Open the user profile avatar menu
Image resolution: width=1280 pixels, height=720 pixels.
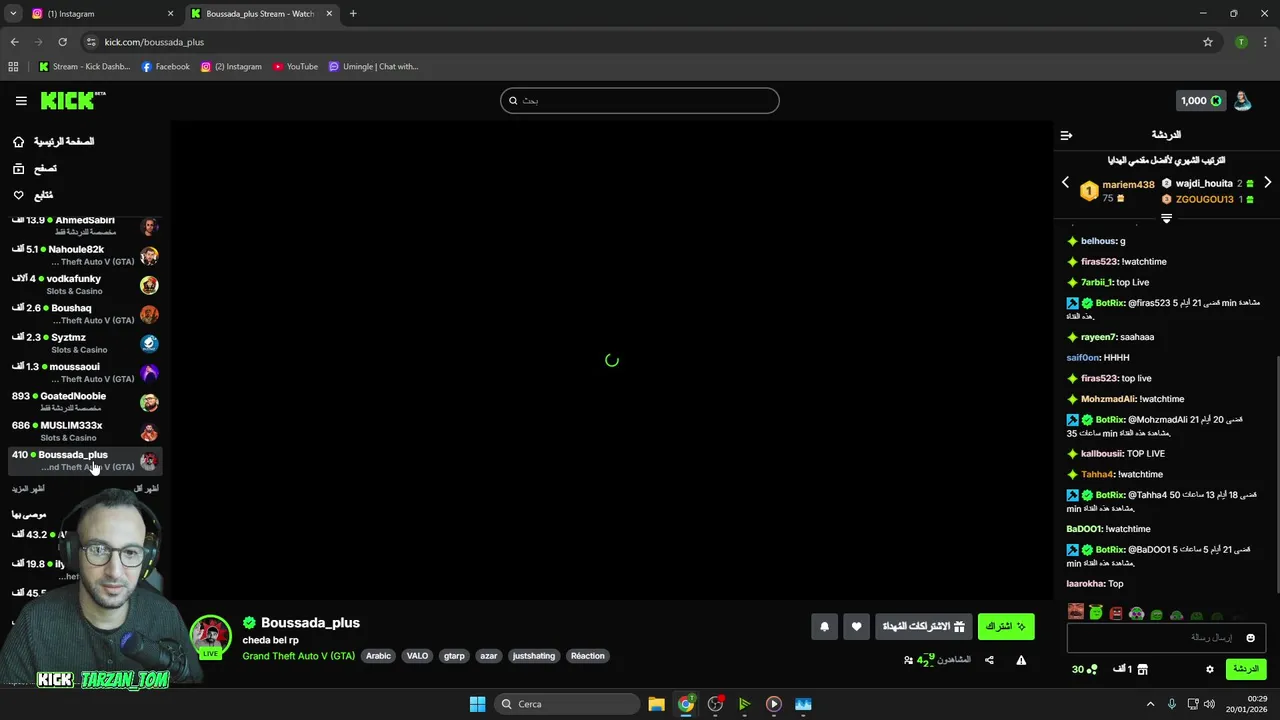coord(1242,100)
